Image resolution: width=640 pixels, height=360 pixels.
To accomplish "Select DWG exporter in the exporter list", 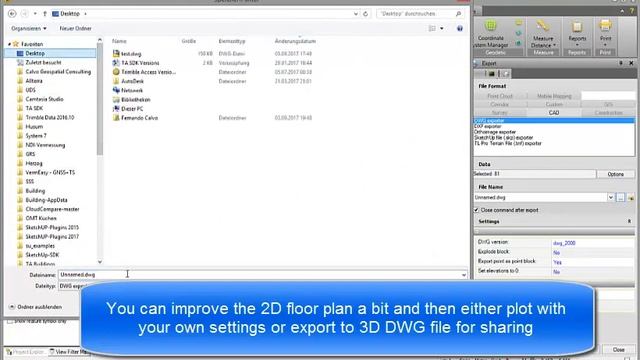I will [x=554, y=121].
